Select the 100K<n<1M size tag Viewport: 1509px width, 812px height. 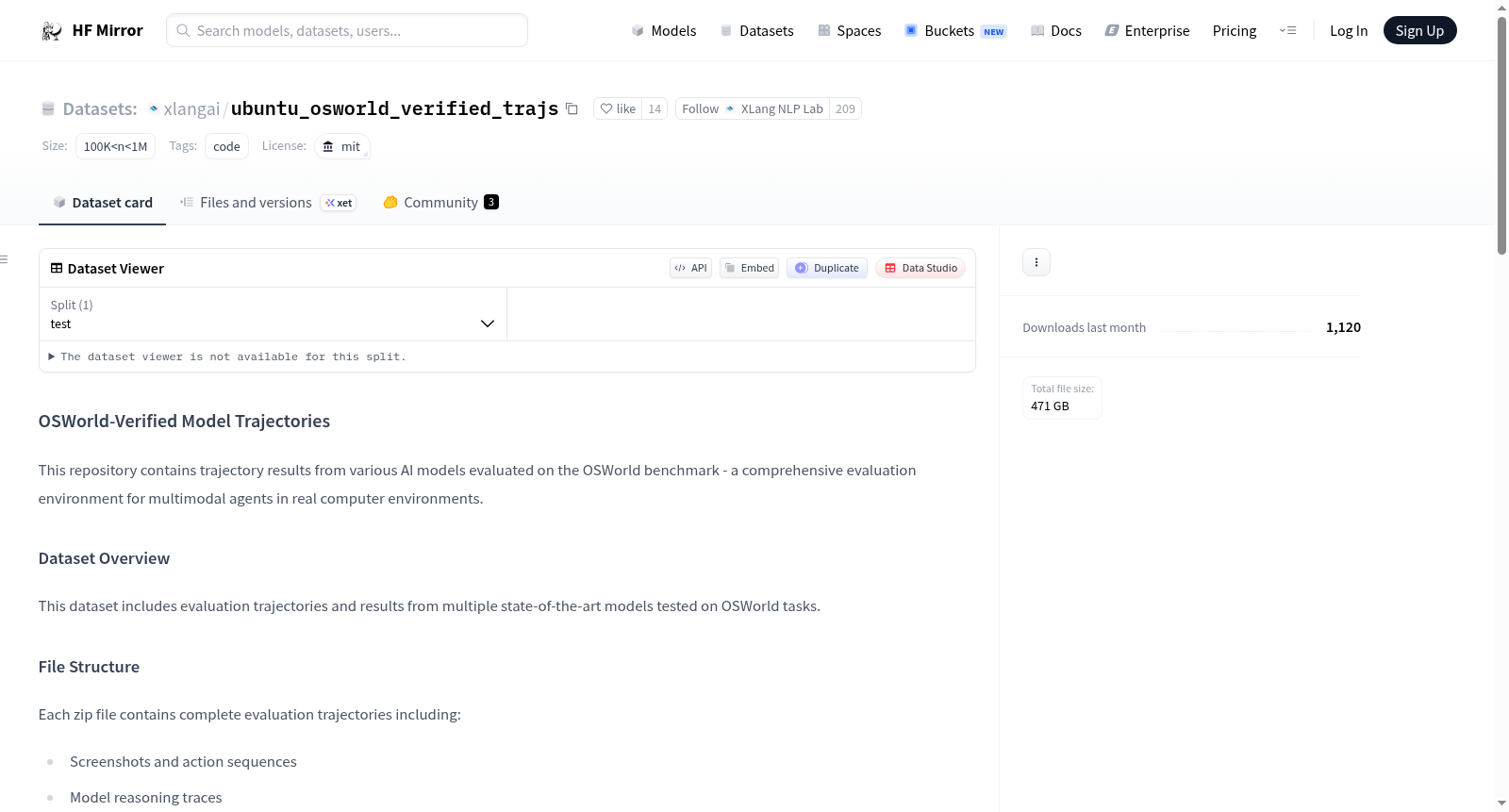click(x=115, y=146)
